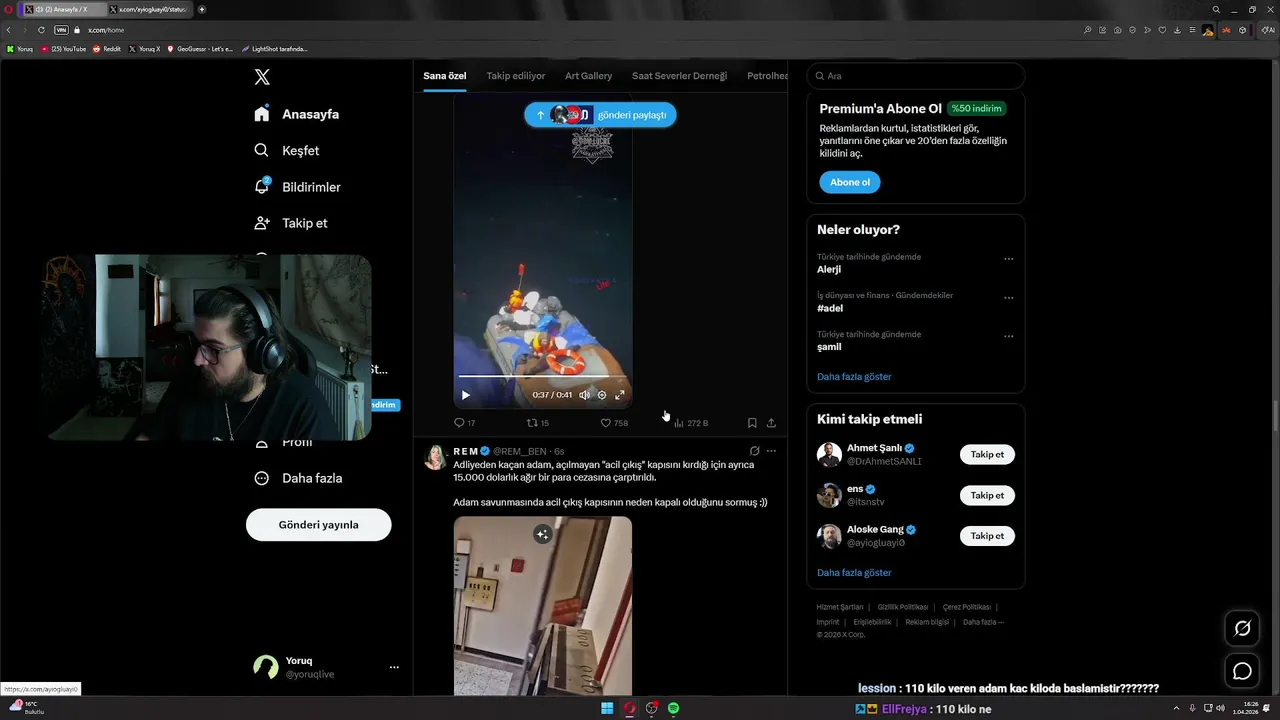Select the Sana özel tab

click(445, 76)
